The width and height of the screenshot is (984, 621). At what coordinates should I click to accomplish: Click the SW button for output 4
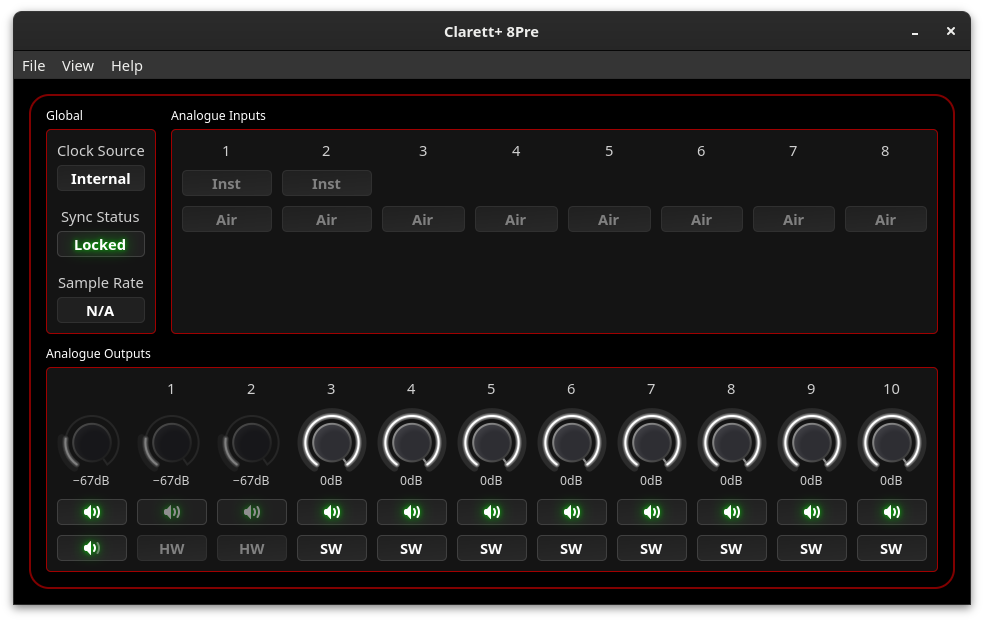(411, 548)
